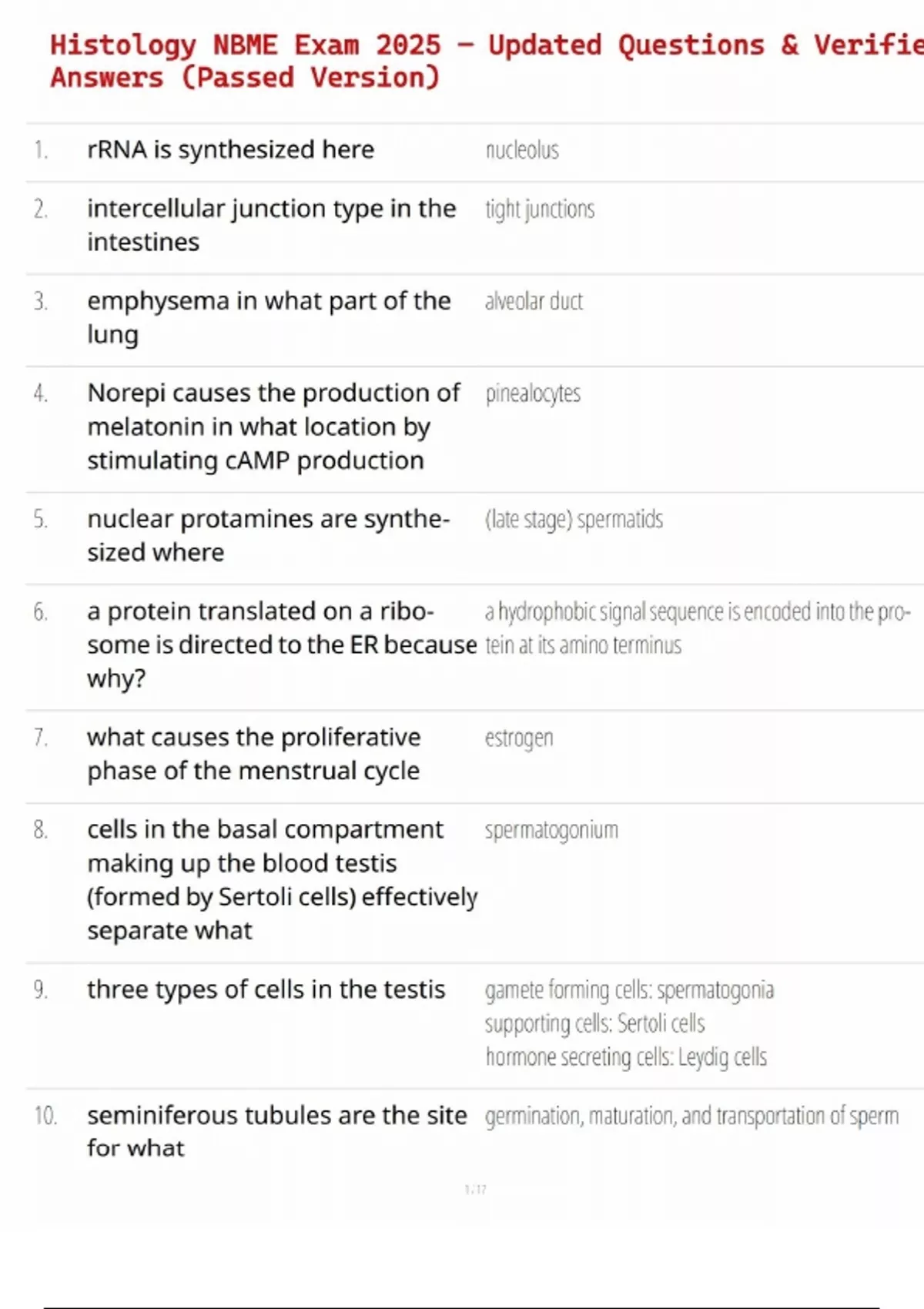Click 'three types of cells in the testis'
The image size is (924, 1309).
[x=266, y=989]
